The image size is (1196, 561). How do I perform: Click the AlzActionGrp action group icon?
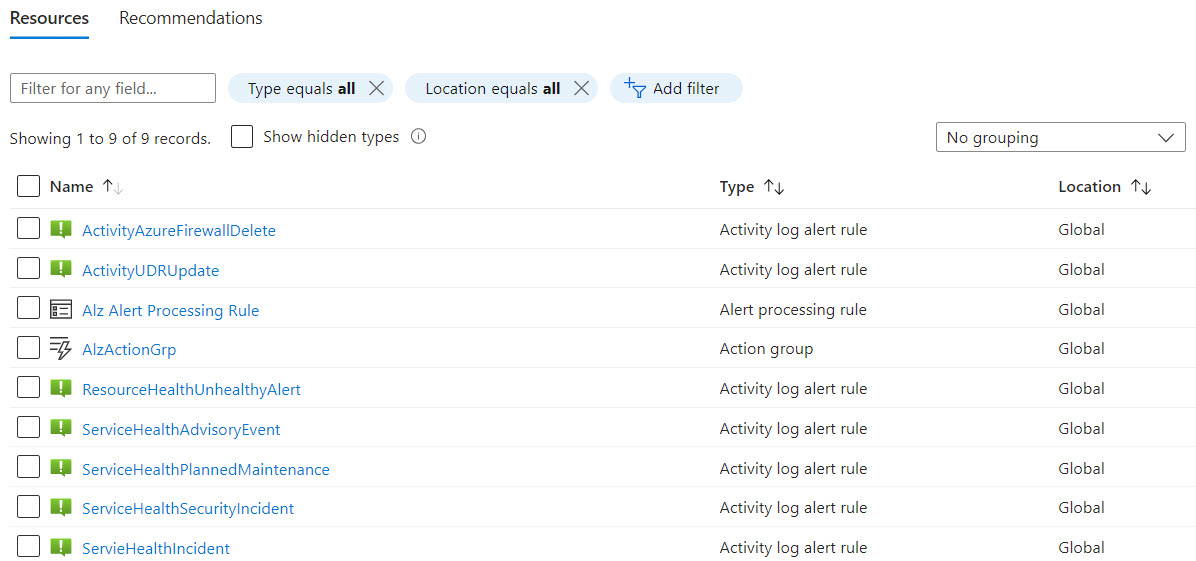(x=61, y=348)
